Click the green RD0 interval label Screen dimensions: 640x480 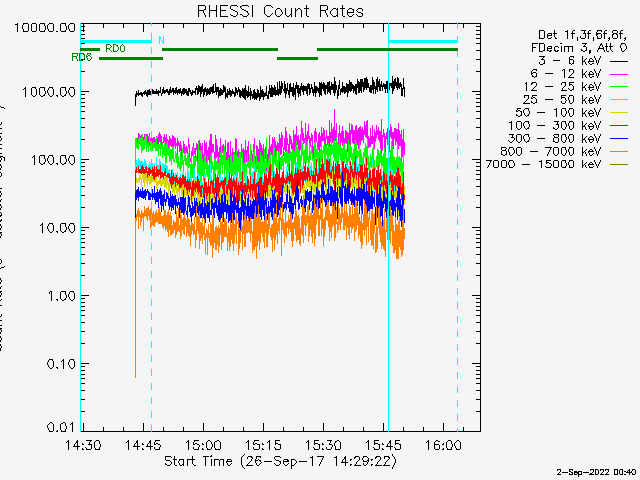coord(115,49)
